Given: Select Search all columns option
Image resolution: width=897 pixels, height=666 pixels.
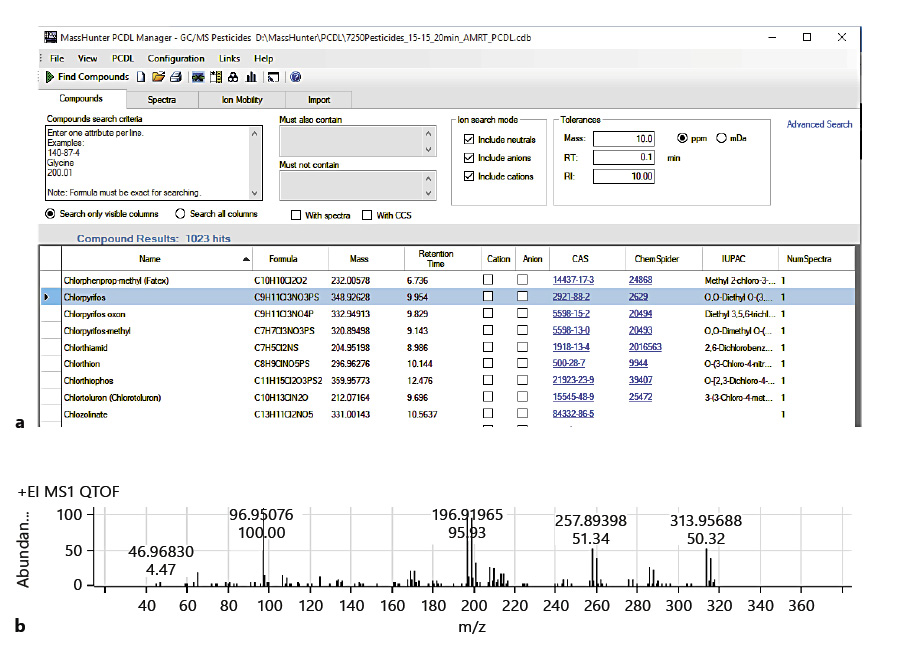Looking at the screenshot, I should pyautogui.click(x=180, y=213).
